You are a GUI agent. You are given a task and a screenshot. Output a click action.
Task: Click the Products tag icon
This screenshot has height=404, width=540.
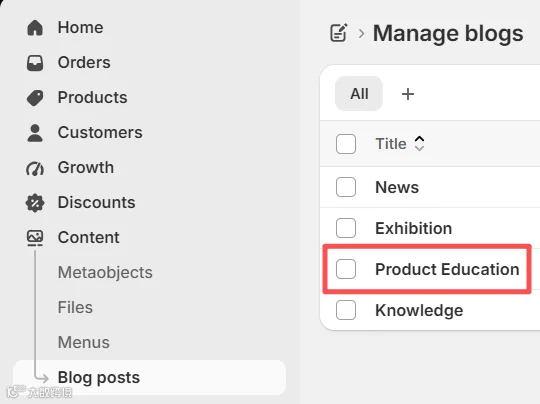[35, 98]
